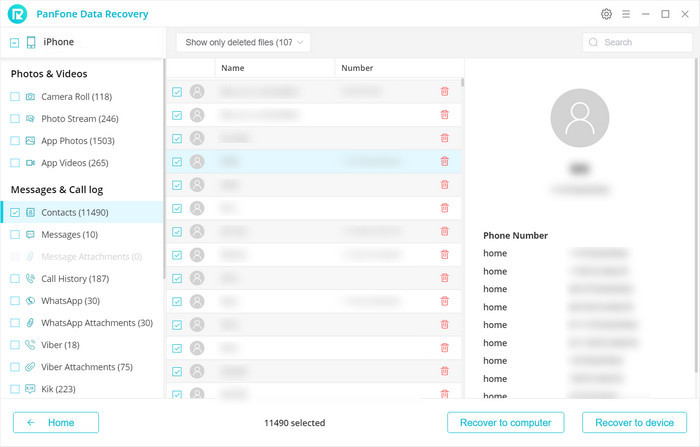The image size is (700, 447).
Task: Open the hamburger menu in title bar
Action: [x=626, y=14]
